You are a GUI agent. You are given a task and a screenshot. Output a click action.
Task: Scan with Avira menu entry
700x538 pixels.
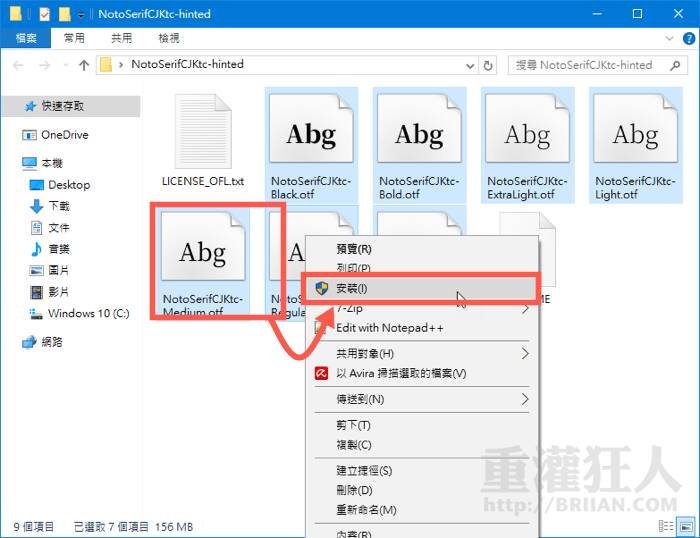point(422,373)
